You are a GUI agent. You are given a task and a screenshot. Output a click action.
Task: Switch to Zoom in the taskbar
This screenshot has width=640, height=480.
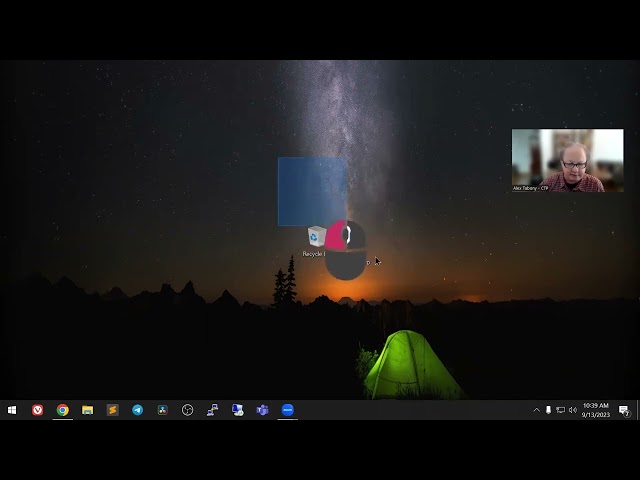point(287,410)
